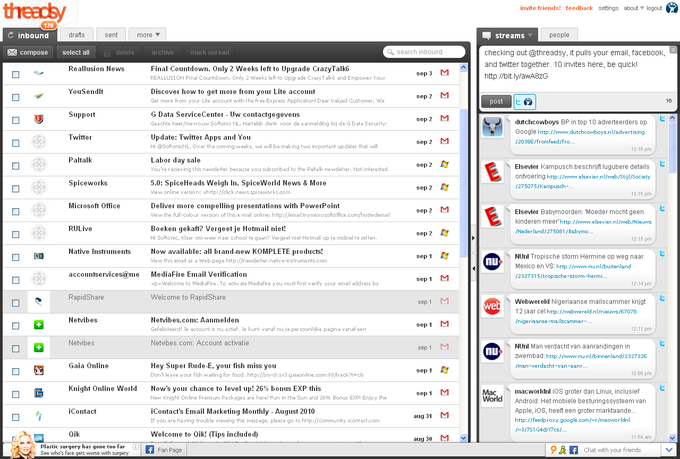Click the Windows Live icon on Spiceworks row
680x459 pixels.
tap(445, 187)
